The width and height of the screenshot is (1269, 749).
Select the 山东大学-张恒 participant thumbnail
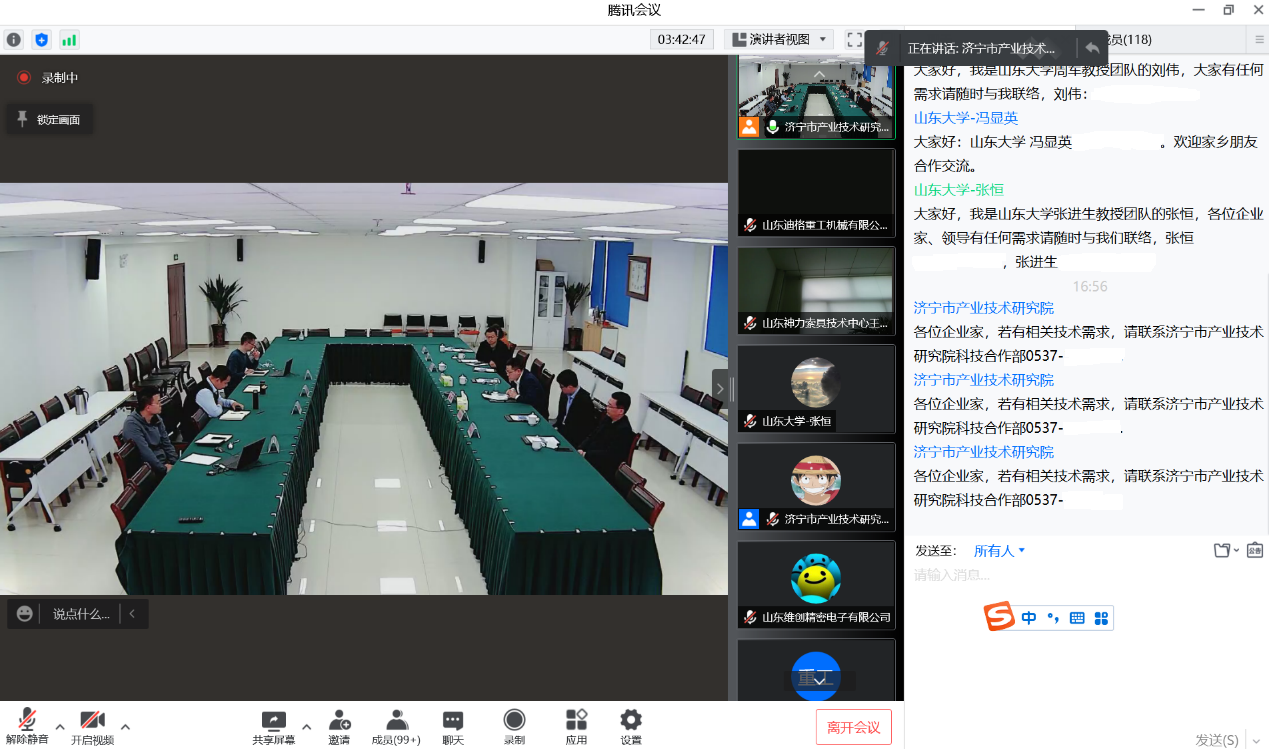coord(816,388)
